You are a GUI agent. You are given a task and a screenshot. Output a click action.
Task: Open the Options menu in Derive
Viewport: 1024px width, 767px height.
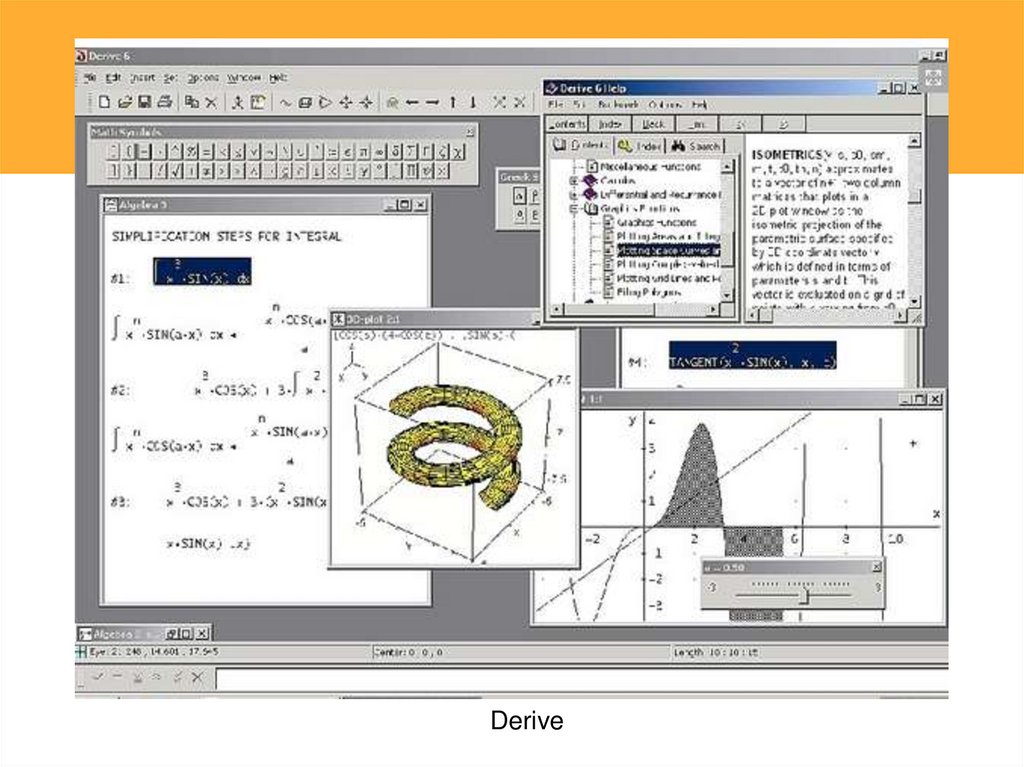tap(202, 77)
